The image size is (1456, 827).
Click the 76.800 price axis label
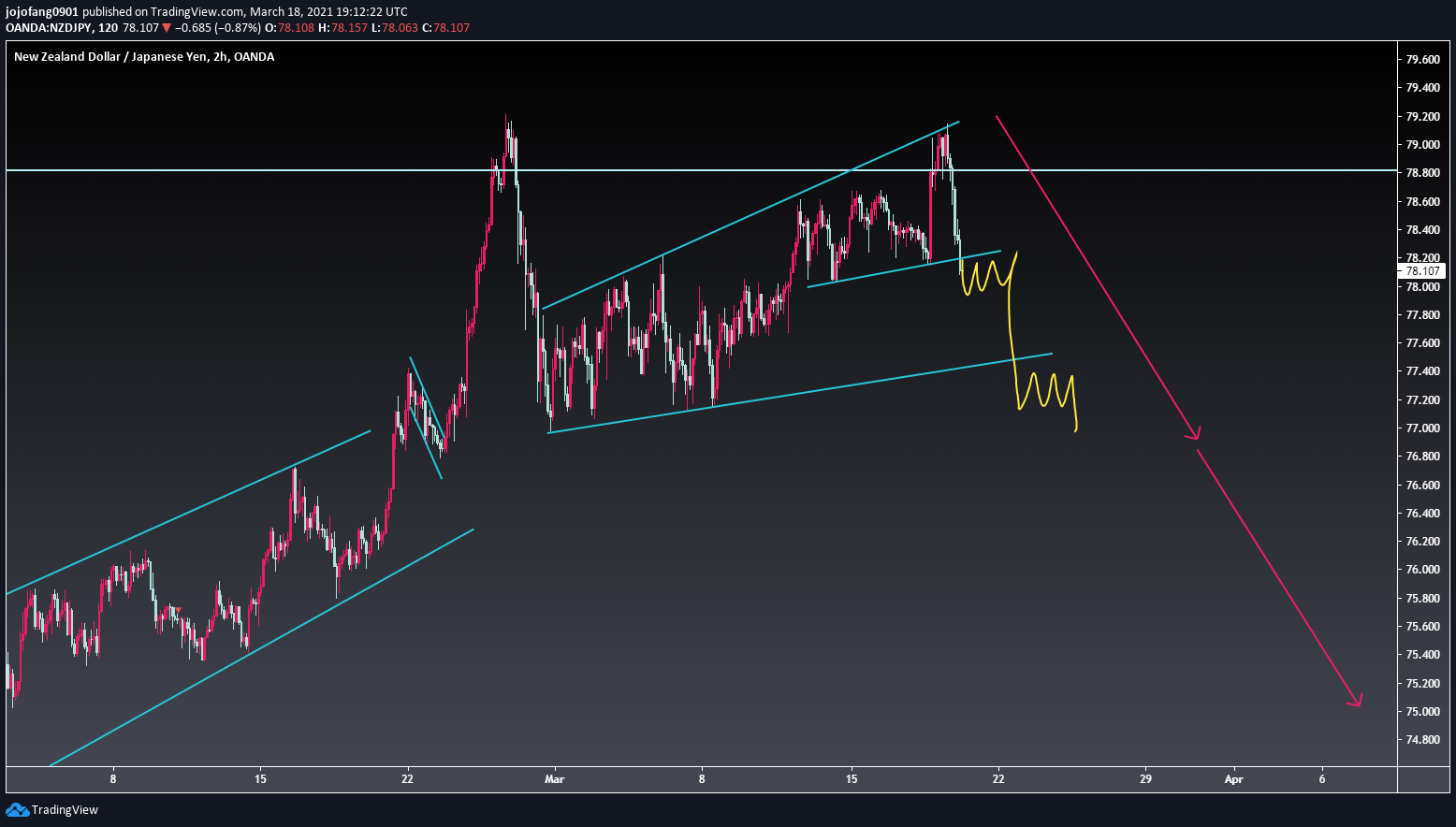(x=1423, y=457)
